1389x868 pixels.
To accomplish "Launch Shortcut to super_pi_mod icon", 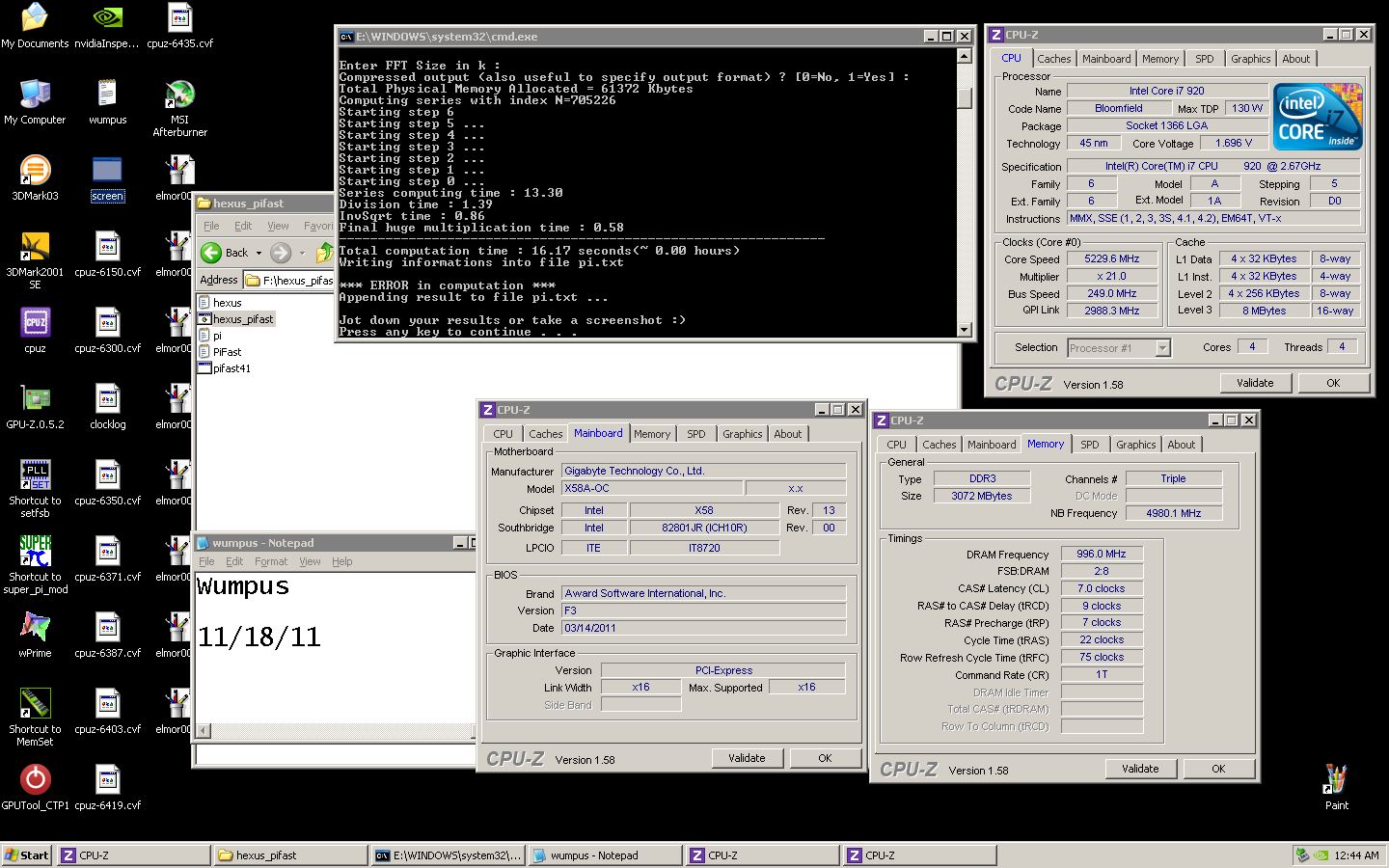I will click(x=35, y=565).
